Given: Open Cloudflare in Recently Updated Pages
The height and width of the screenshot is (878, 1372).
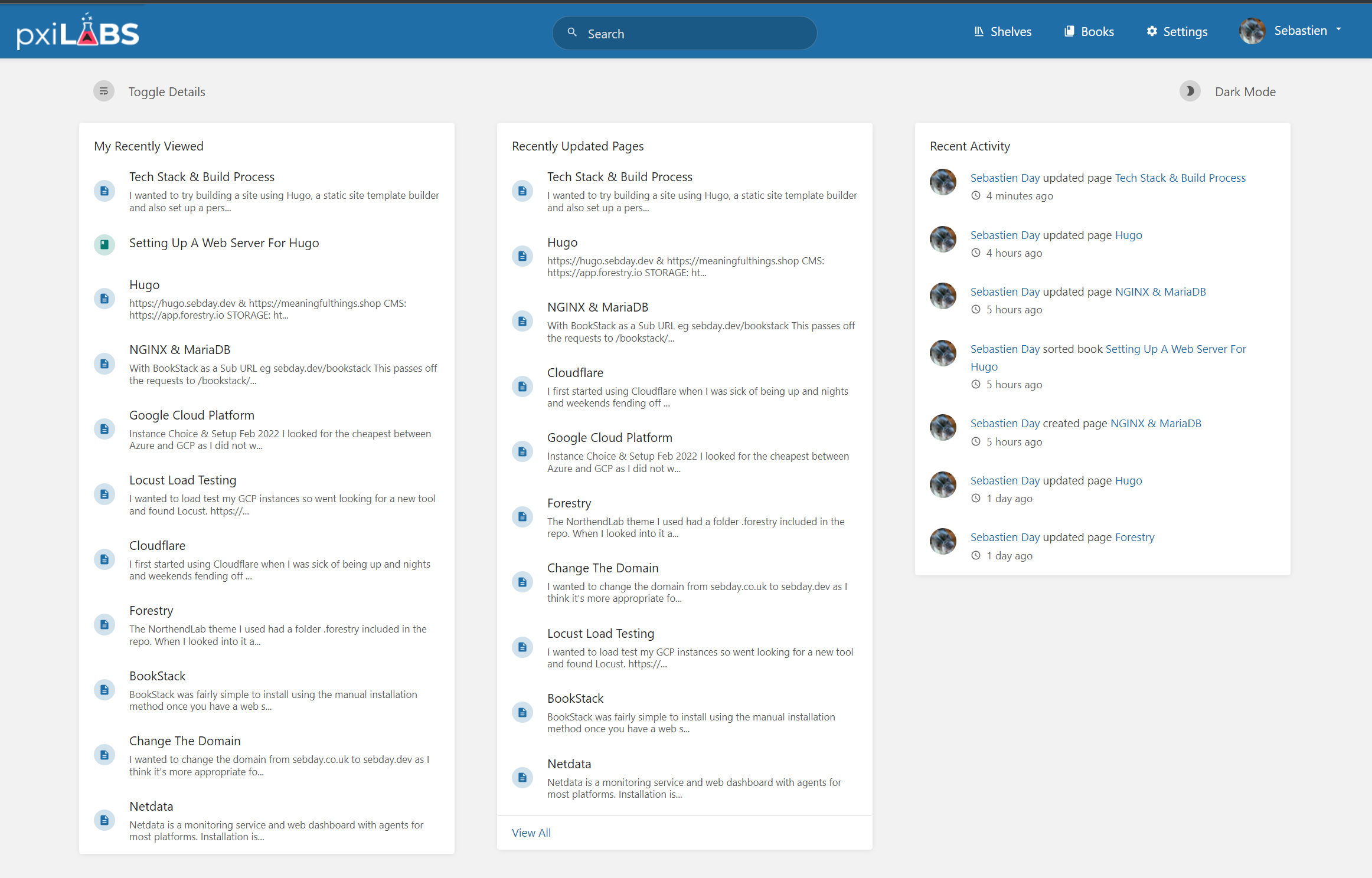Looking at the screenshot, I should click(x=574, y=372).
